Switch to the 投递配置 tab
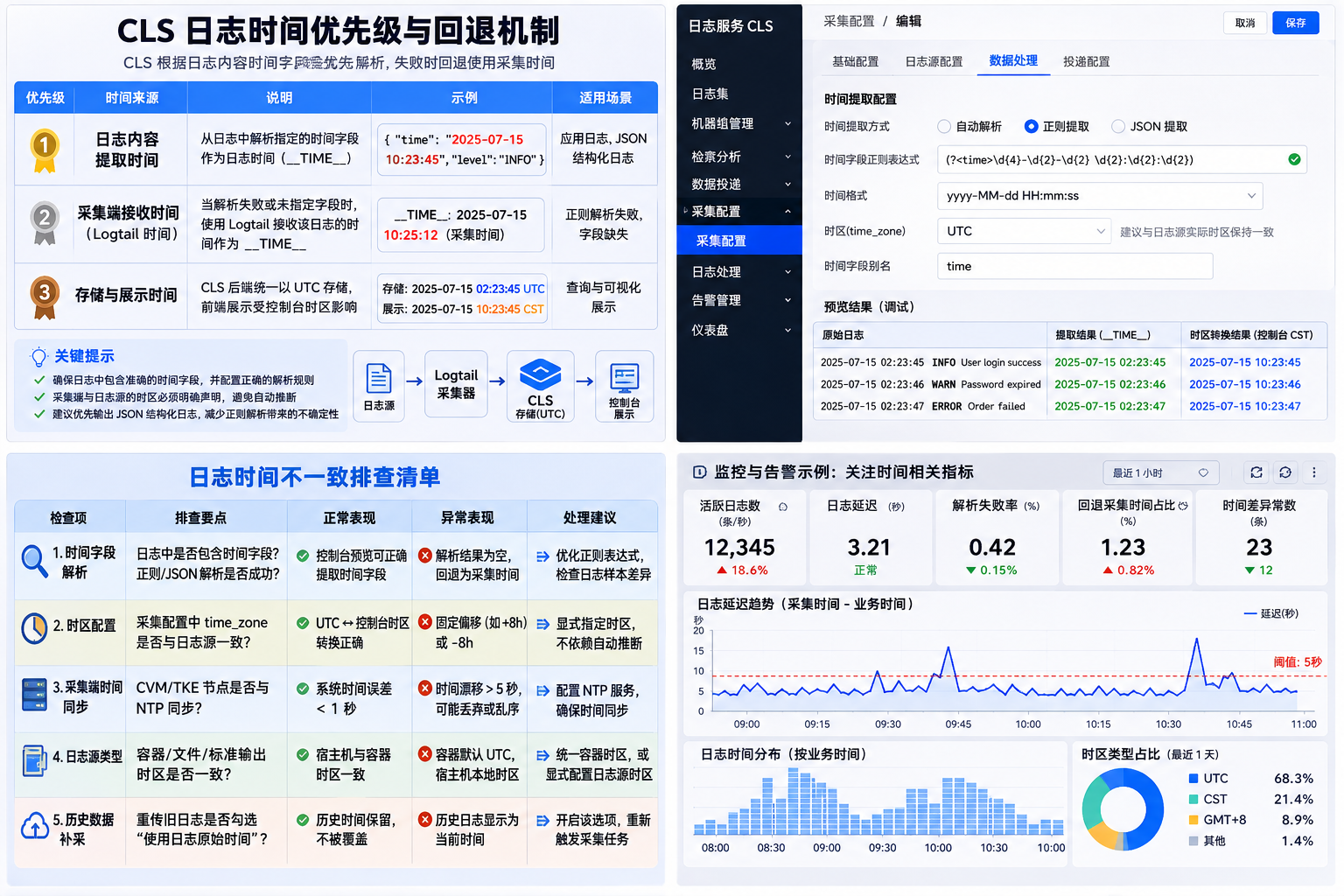This screenshot has width=1344, height=896. 1087,61
